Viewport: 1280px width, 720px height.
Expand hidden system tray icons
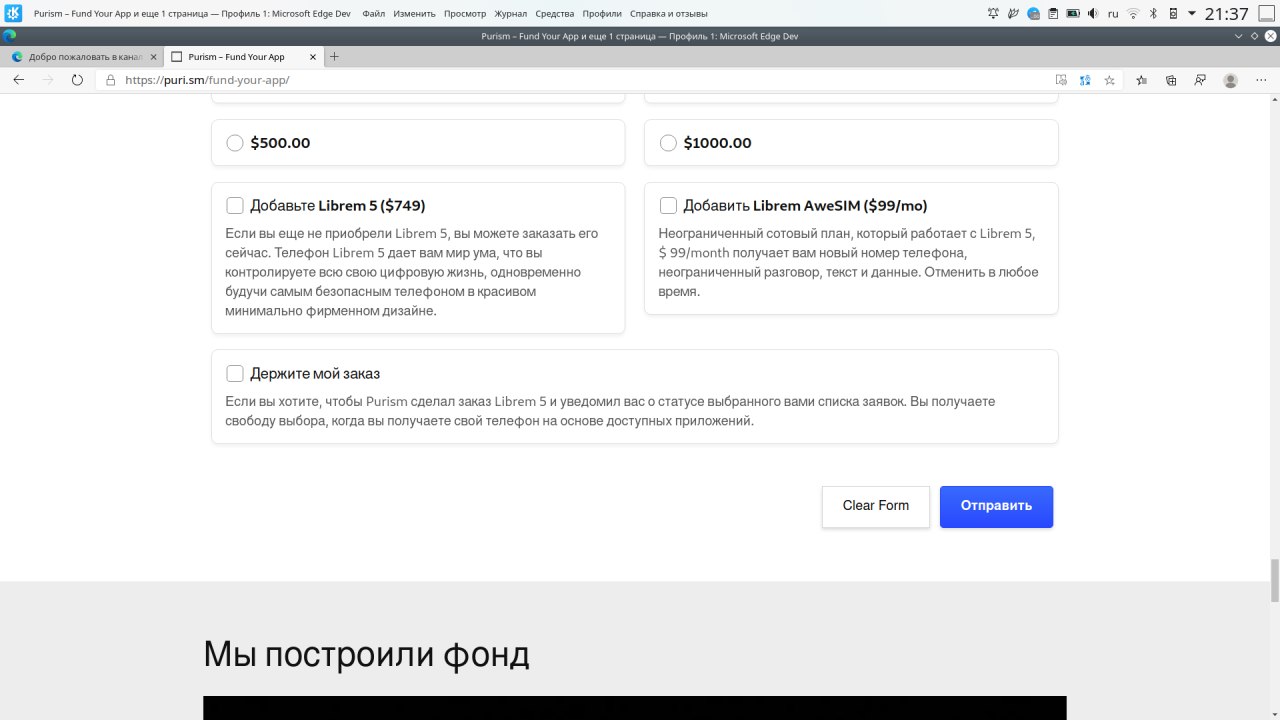point(1192,14)
